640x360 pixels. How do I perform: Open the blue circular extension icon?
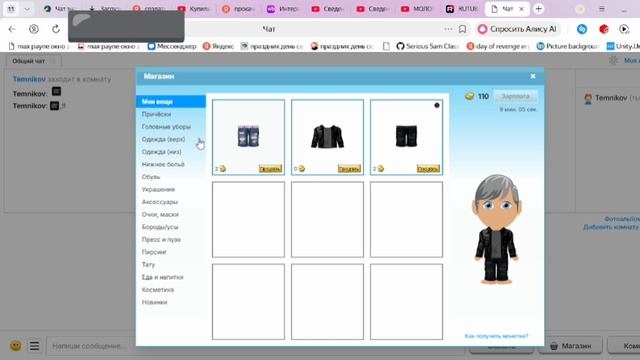582,29
